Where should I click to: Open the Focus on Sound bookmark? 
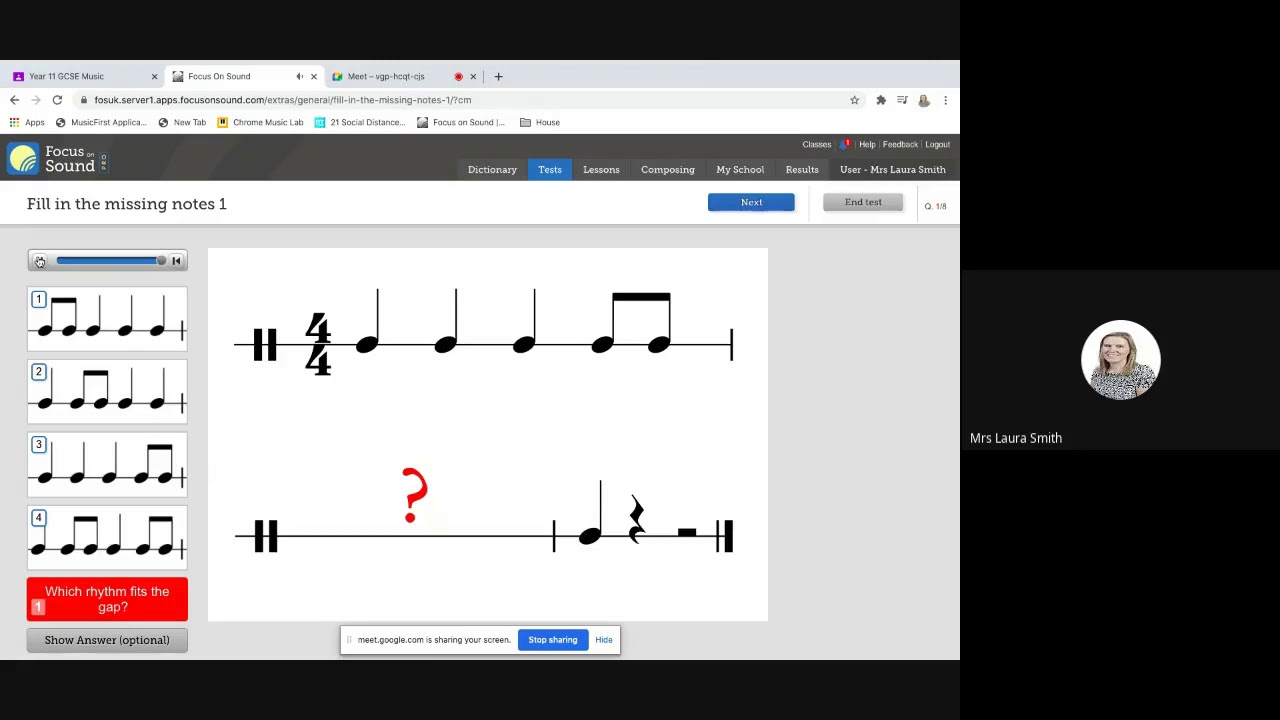coord(461,122)
